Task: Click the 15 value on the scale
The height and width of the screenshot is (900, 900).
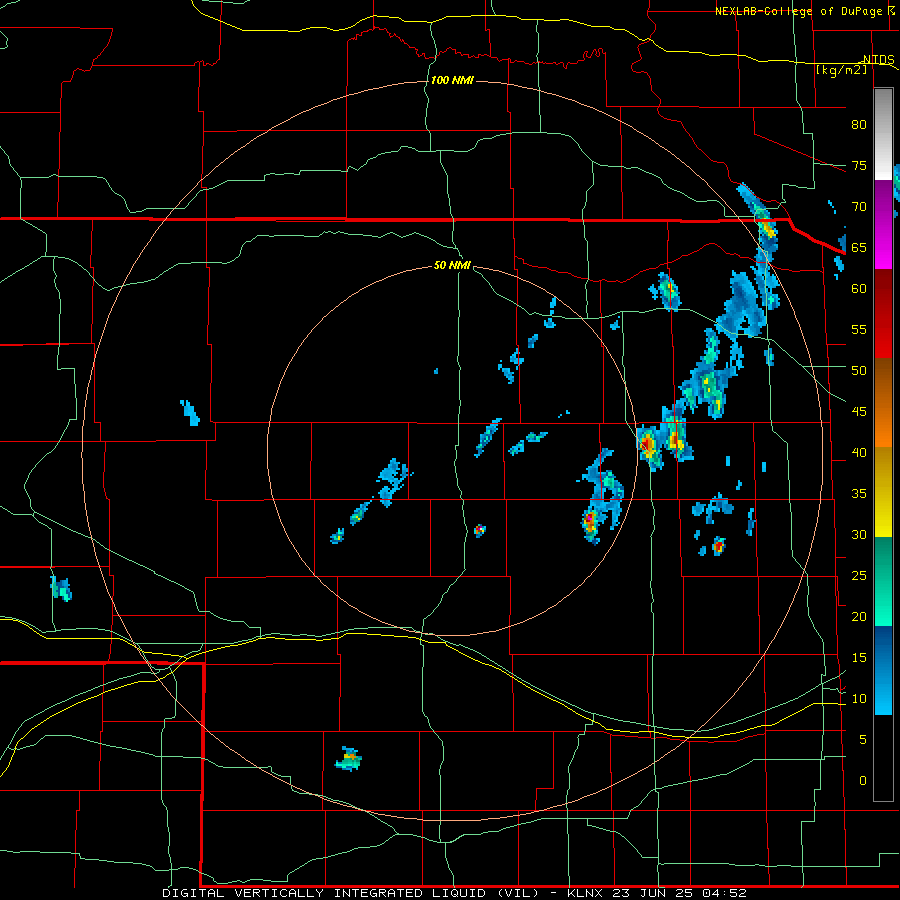Action: (859, 657)
